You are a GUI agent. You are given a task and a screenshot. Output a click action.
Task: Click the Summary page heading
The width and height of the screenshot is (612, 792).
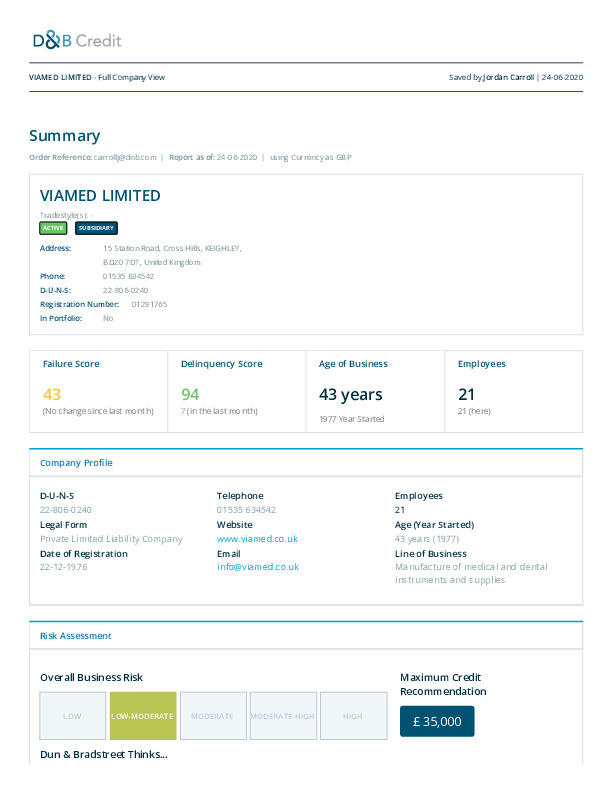coord(64,136)
